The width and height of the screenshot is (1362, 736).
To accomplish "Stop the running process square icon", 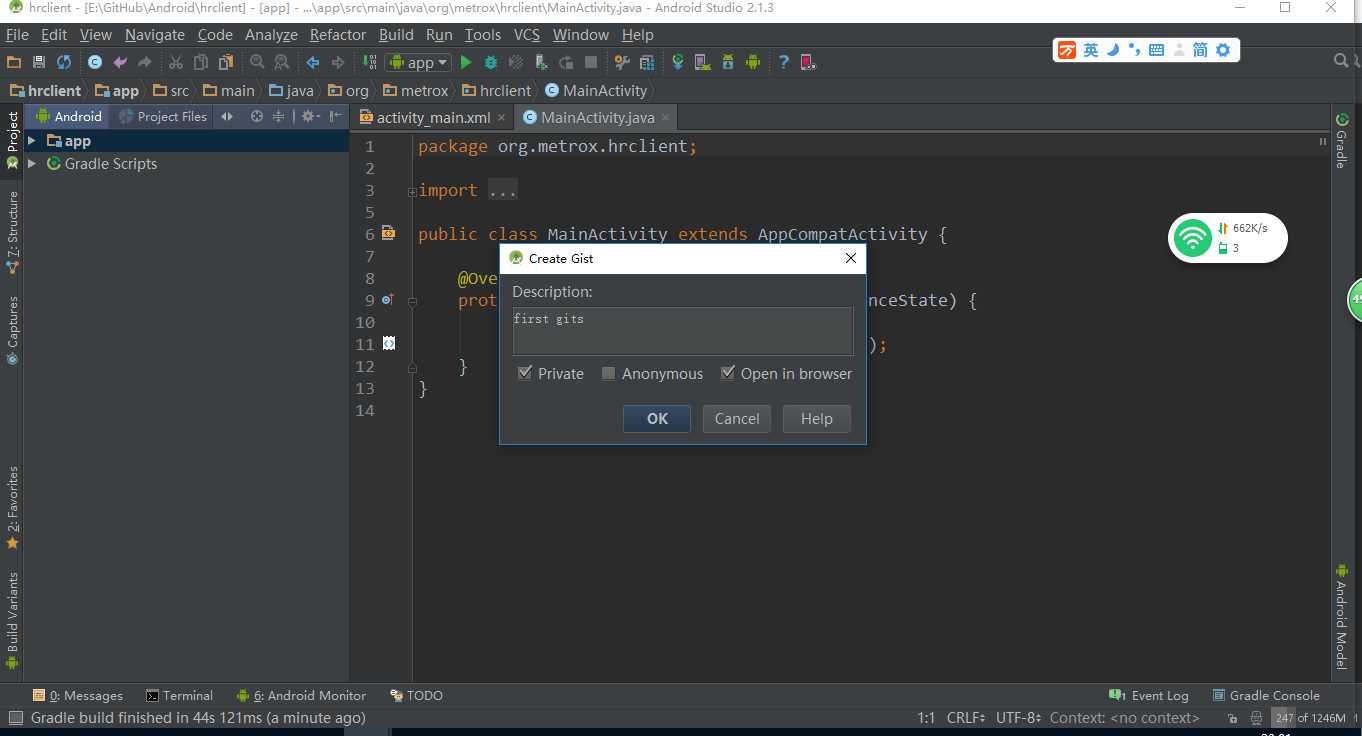I will 591,62.
